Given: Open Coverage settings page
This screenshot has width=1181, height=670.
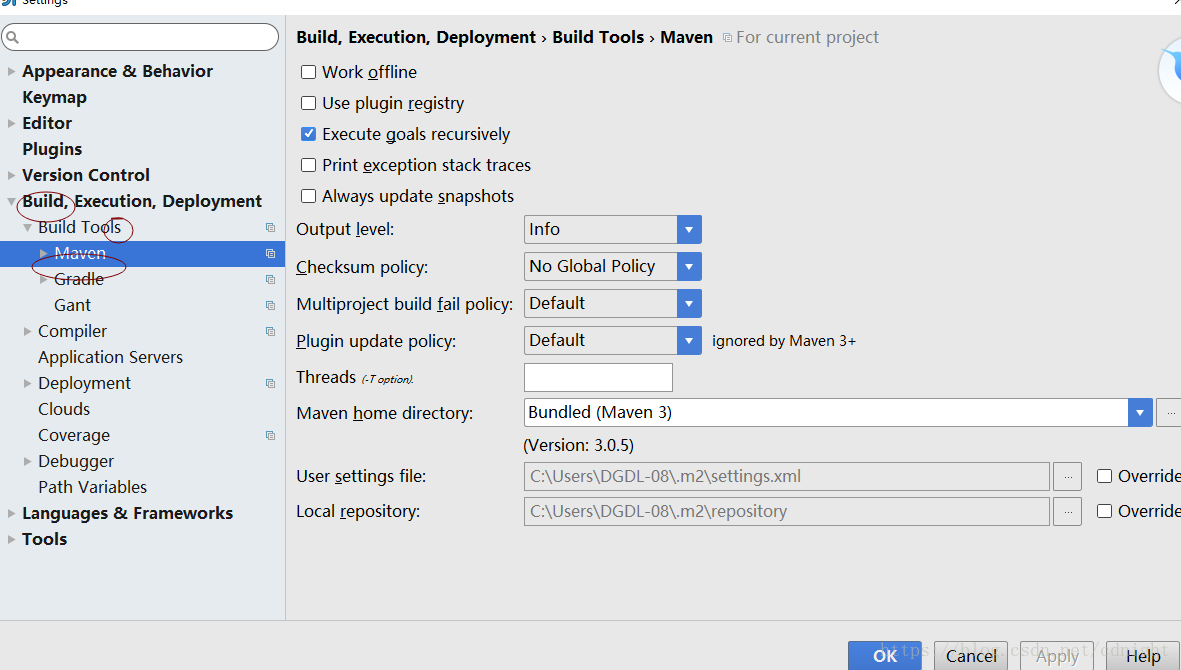Looking at the screenshot, I should click(x=74, y=435).
